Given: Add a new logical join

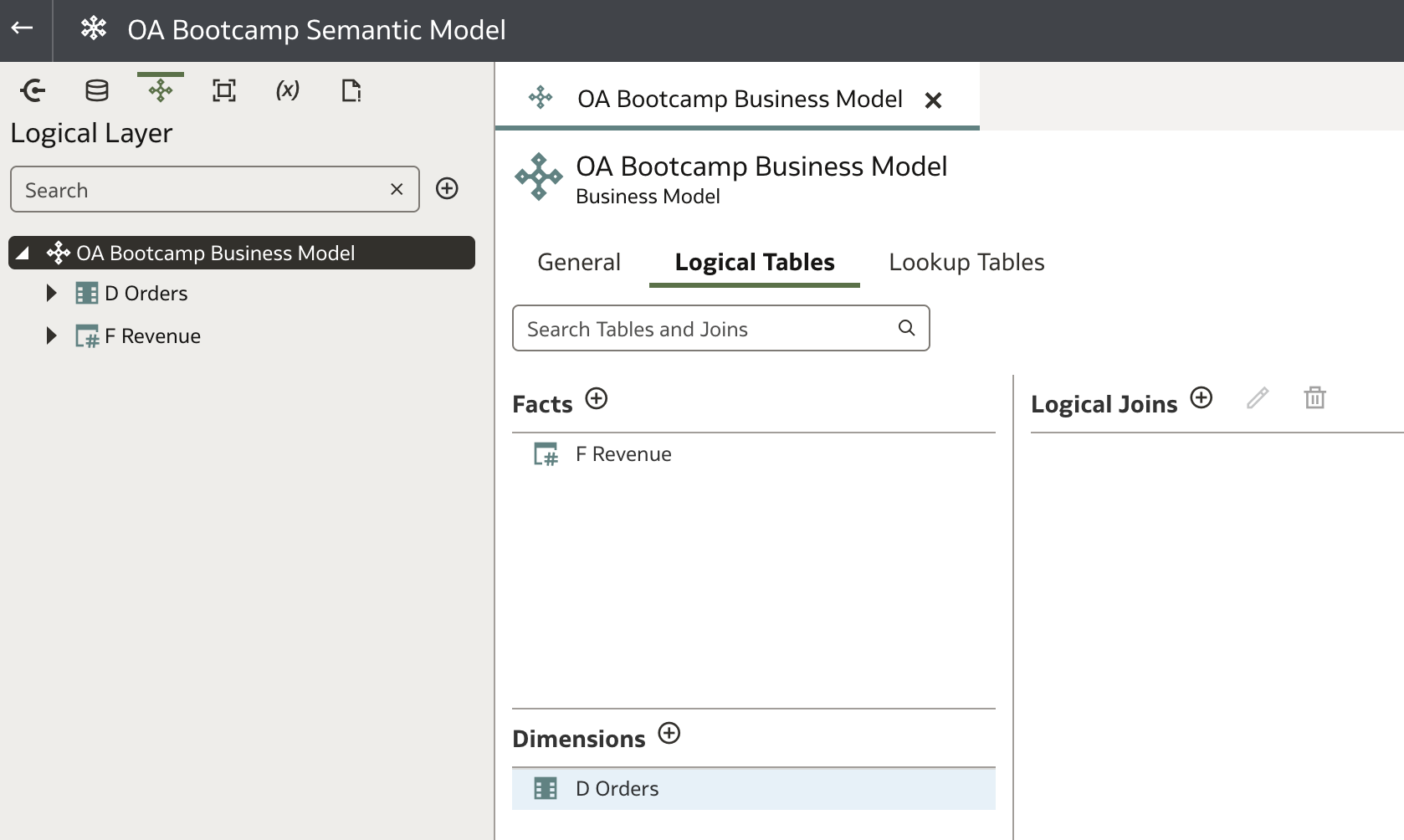Looking at the screenshot, I should coord(1202,397).
